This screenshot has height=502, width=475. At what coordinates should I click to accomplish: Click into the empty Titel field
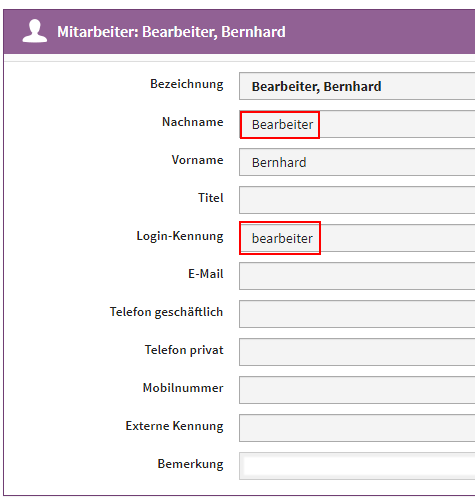click(x=357, y=200)
